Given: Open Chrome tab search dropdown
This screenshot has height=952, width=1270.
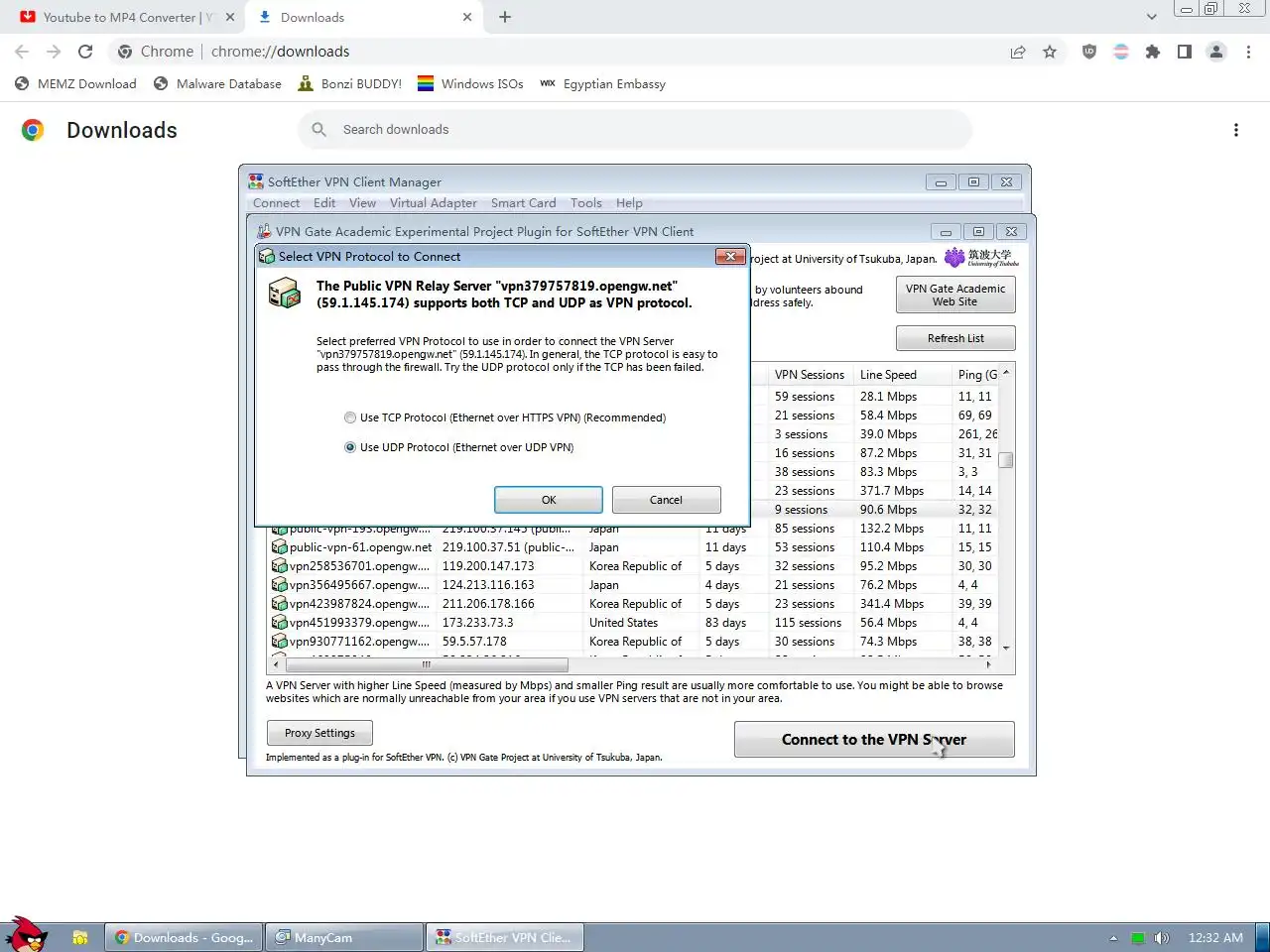Looking at the screenshot, I should click(1151, 17).
